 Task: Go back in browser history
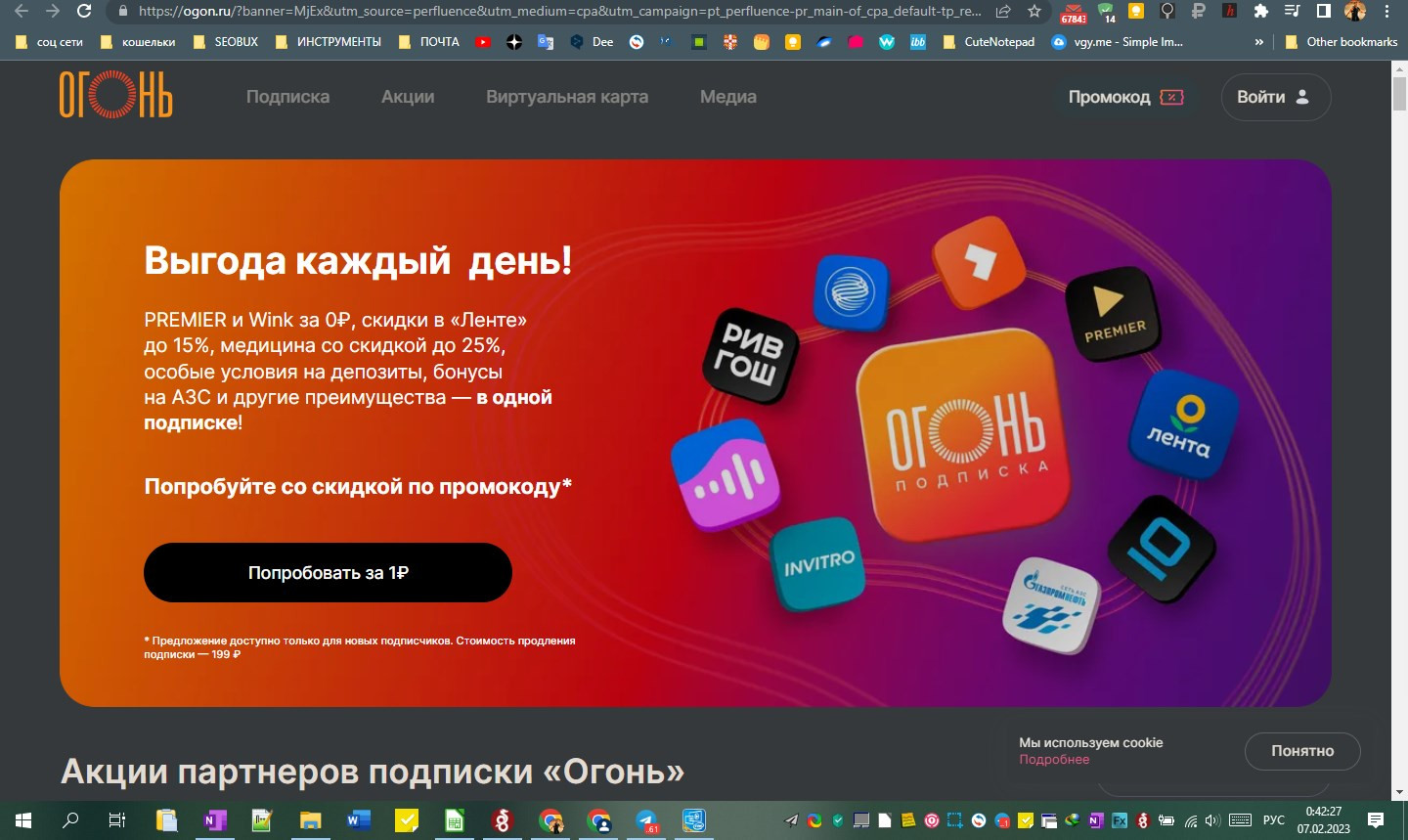21,11
